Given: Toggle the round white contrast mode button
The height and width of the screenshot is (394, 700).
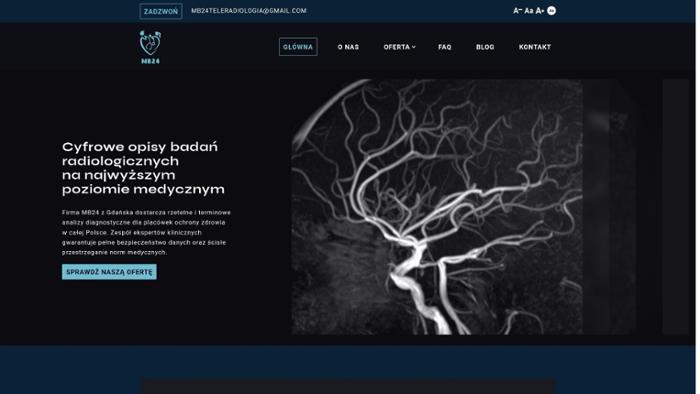Looking at the screenshot, I should (x=552, y=11).
